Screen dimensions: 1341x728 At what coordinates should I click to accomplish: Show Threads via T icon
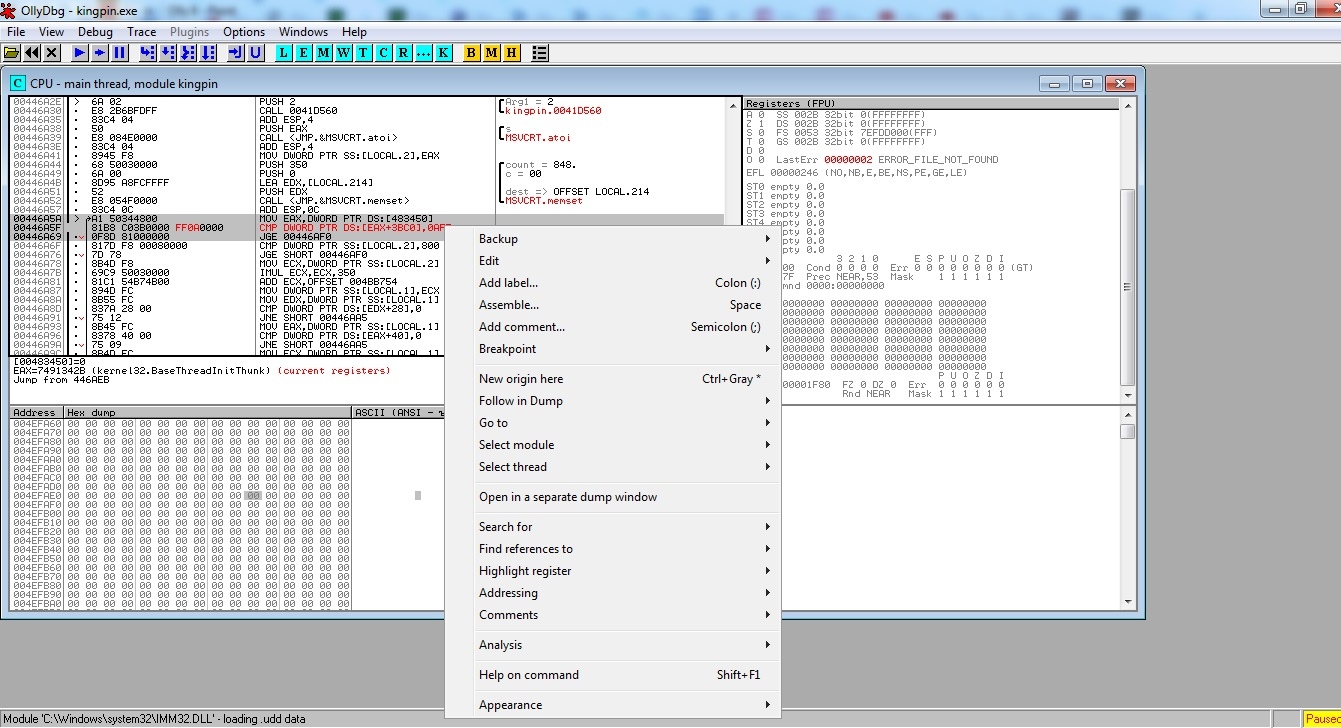(x=364, y=52)
